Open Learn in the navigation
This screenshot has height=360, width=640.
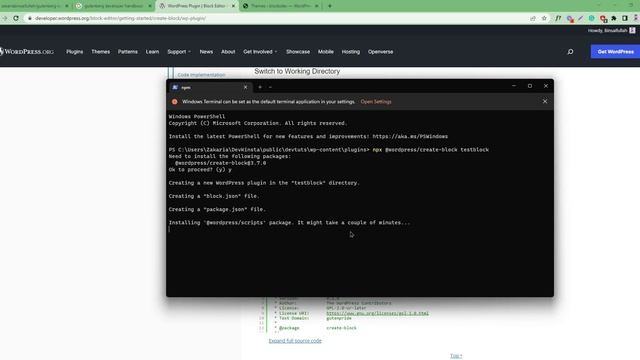coord(152,52)
